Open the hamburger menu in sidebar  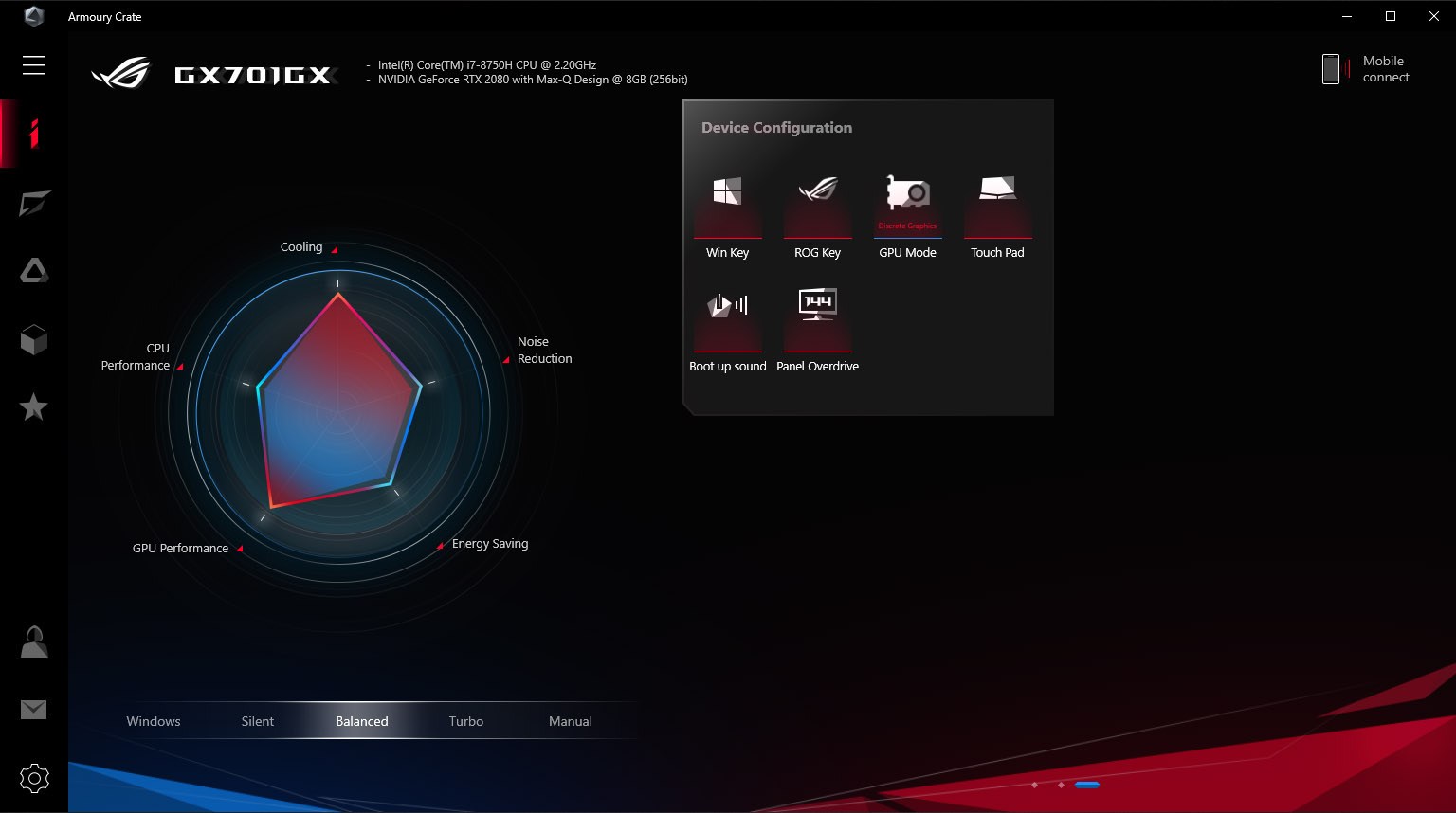[x=34, y=64]
